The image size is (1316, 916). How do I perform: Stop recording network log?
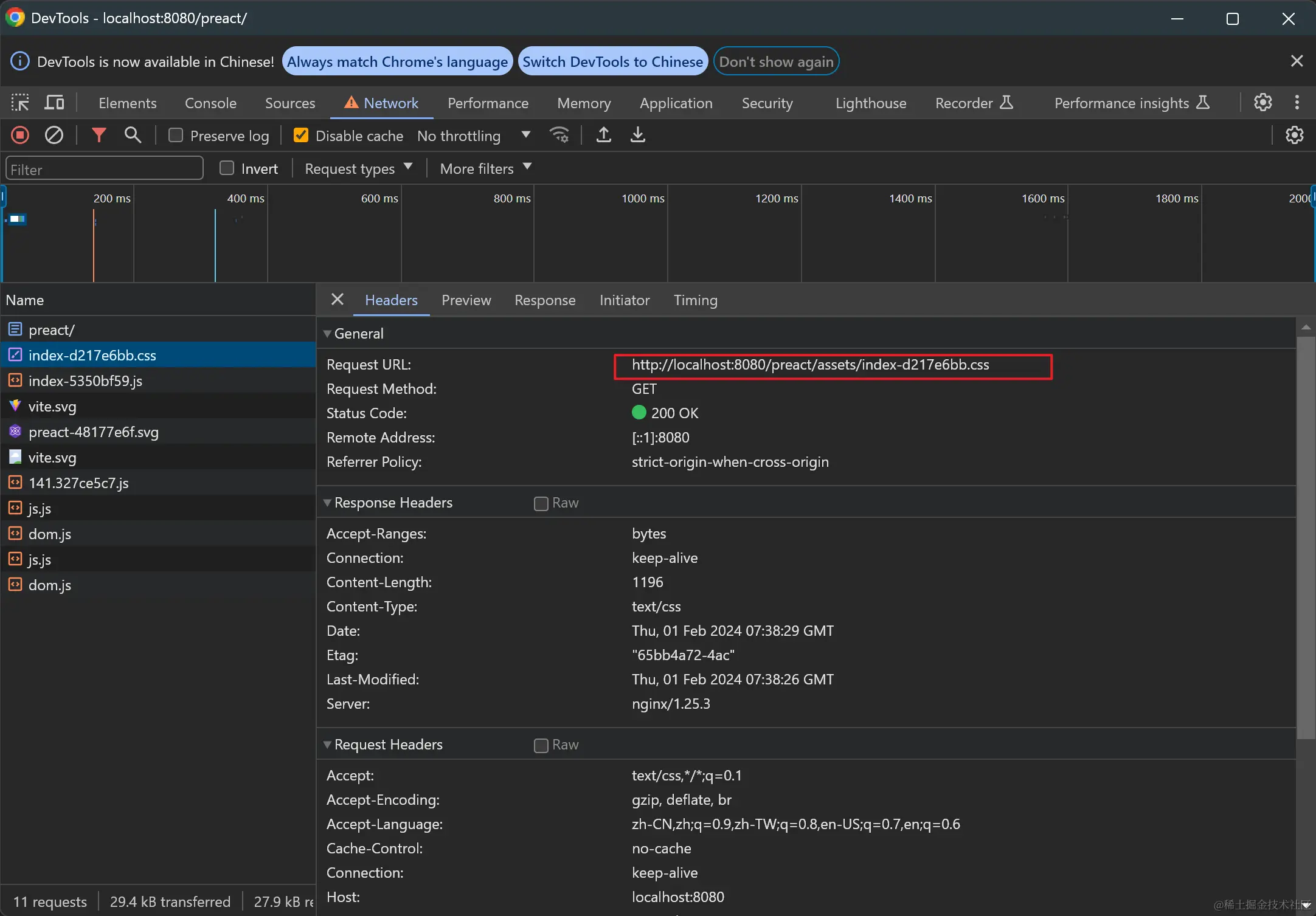(x=20, y=135)
